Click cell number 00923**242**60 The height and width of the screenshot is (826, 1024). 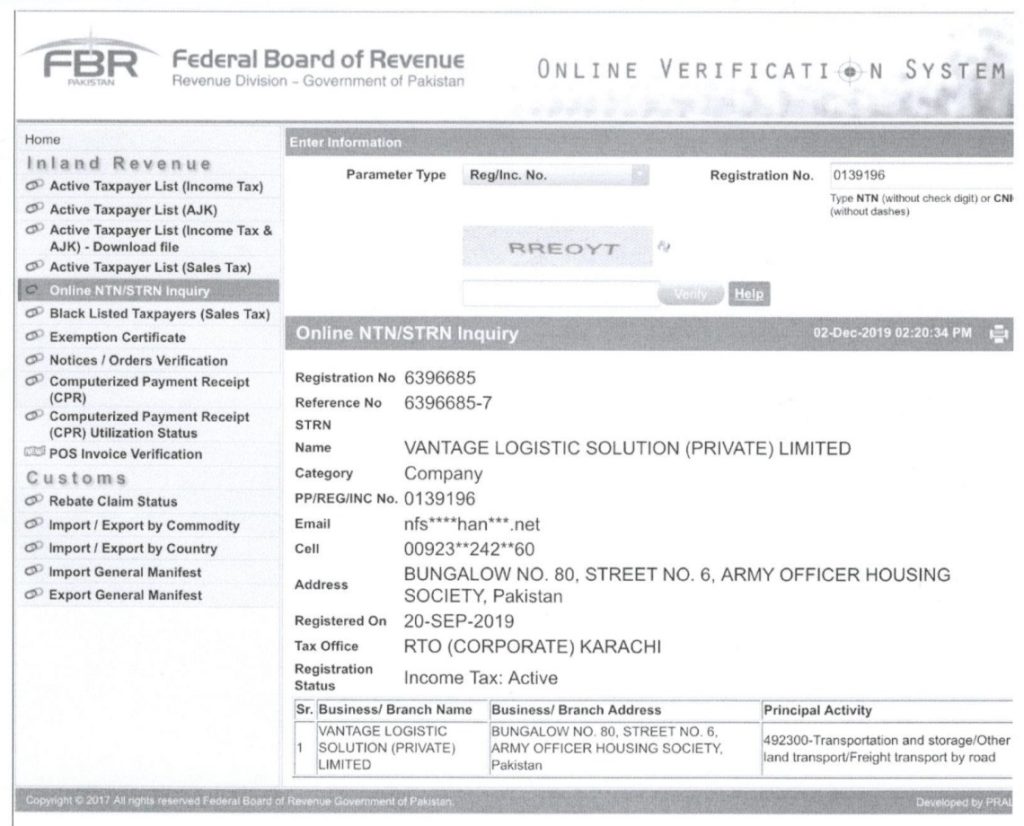point(469,549)
